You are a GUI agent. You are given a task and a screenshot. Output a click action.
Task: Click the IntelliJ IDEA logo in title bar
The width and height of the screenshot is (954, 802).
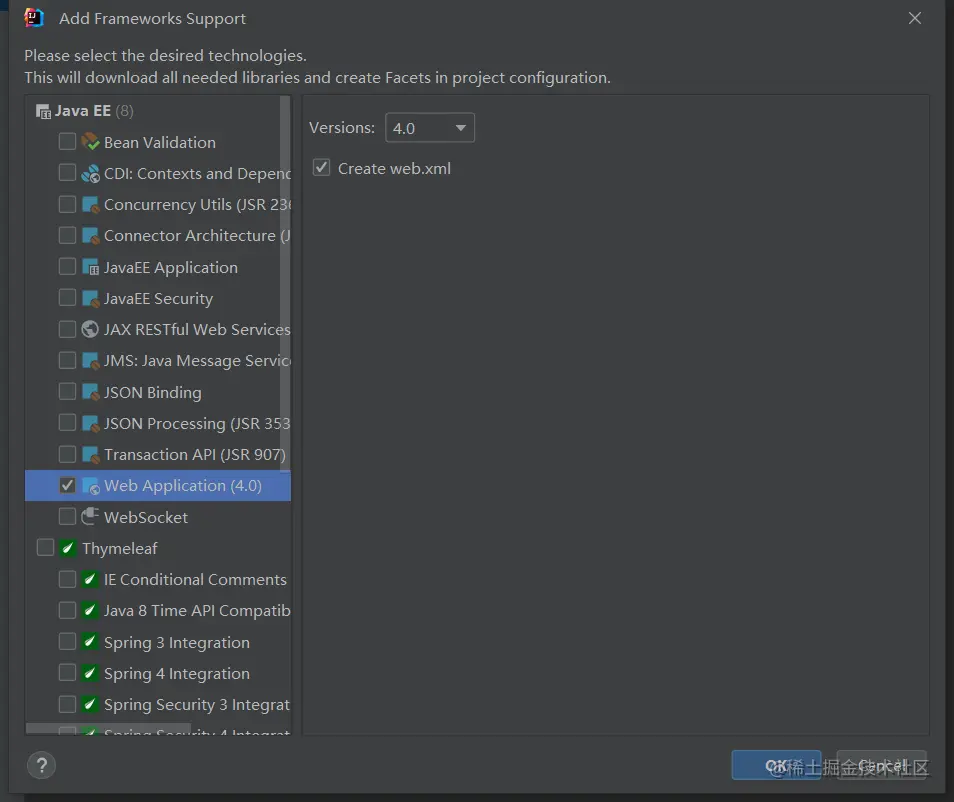[x=34, y=18]
